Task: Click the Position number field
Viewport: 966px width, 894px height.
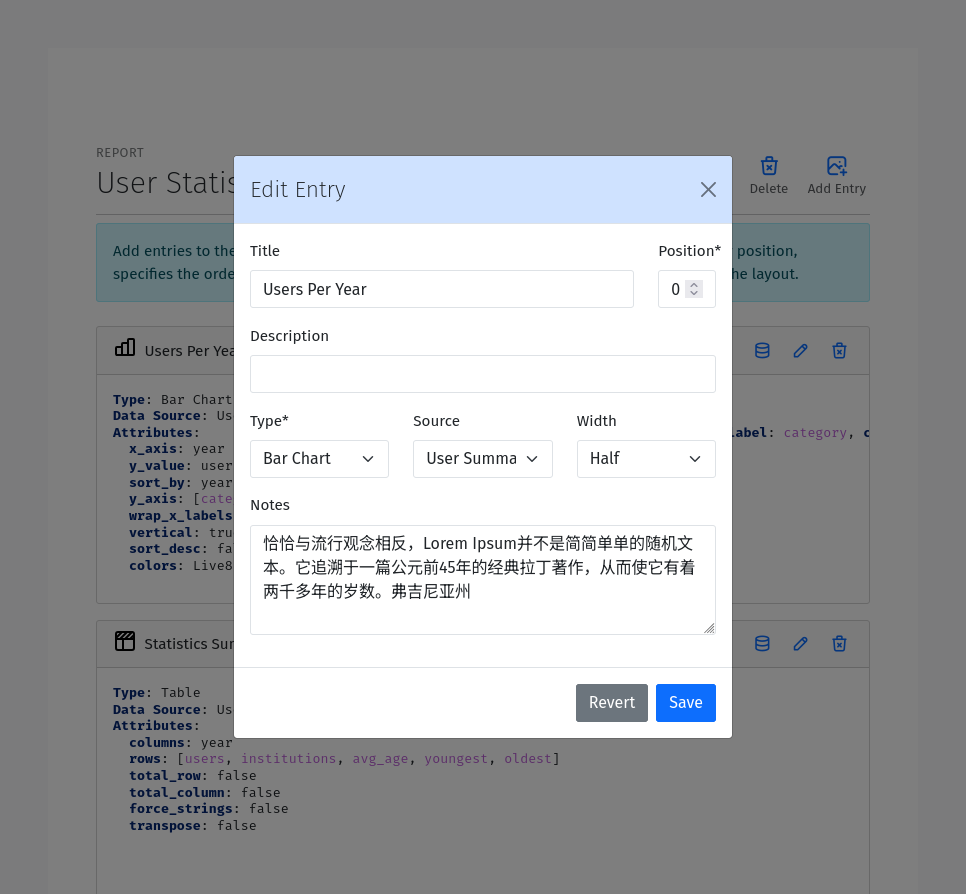Action: pyautogui.click(x=686, y=289)
